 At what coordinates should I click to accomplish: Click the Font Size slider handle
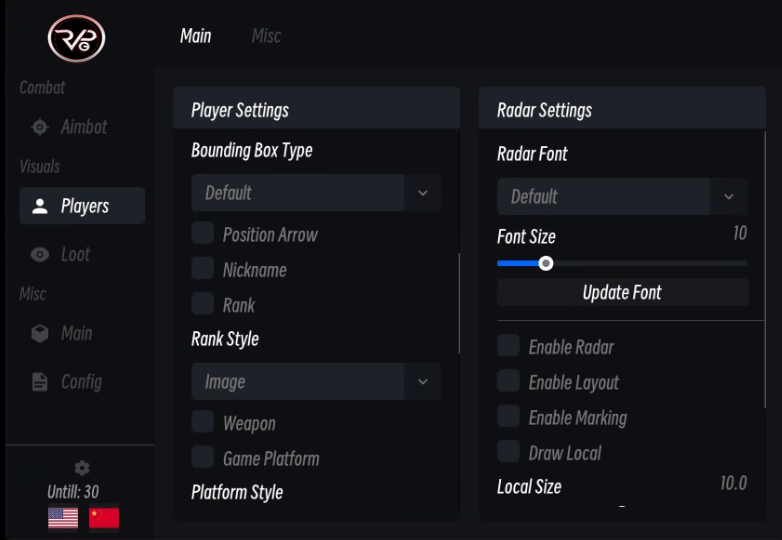coord(546,263)
